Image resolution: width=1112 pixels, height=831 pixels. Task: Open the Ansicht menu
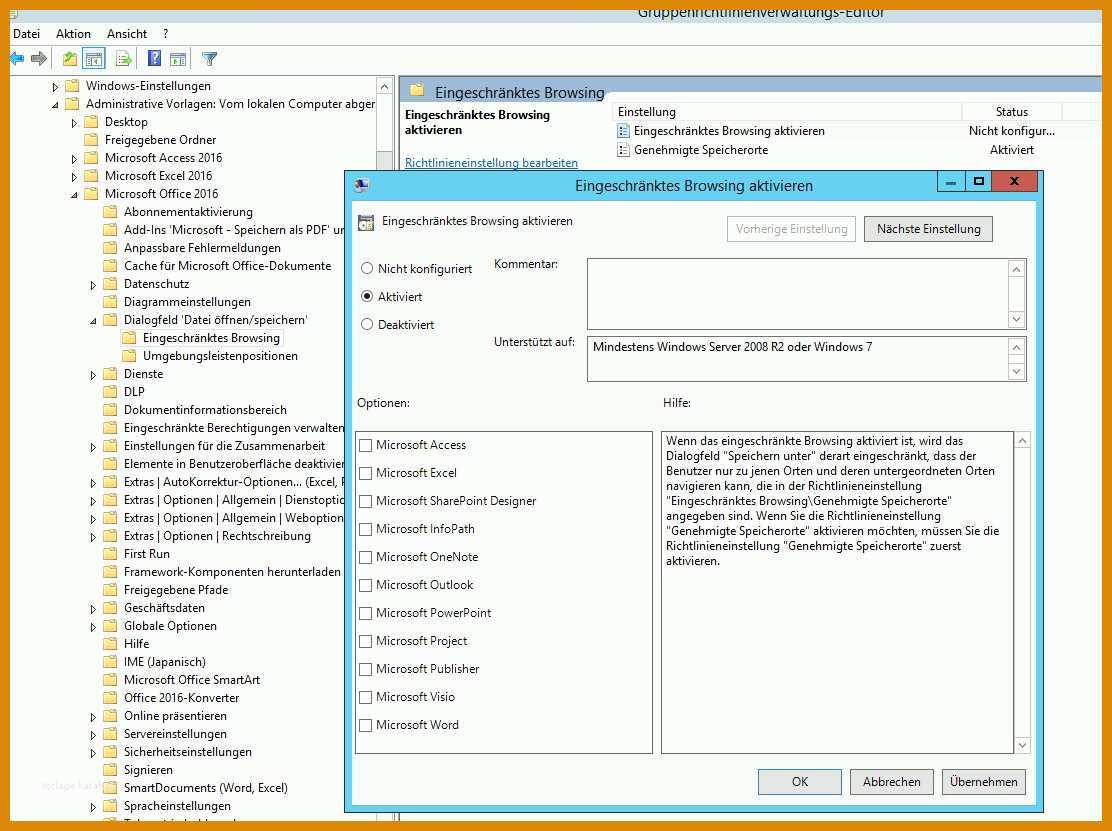pos(127,33)
